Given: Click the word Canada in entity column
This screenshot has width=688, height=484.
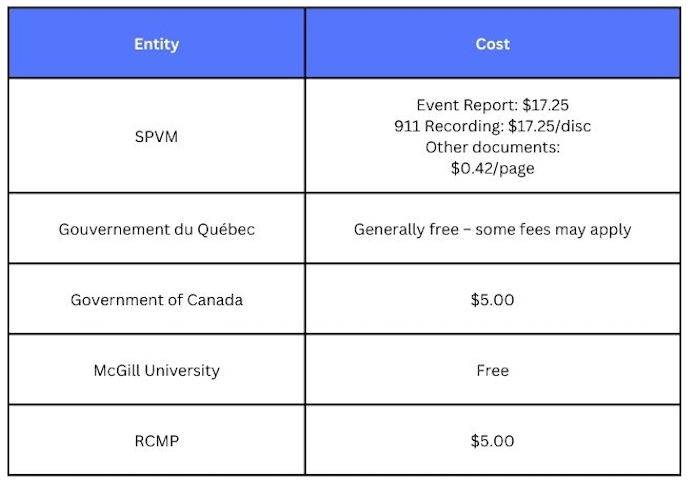Looking at the screenshot, I should (215, 300).
